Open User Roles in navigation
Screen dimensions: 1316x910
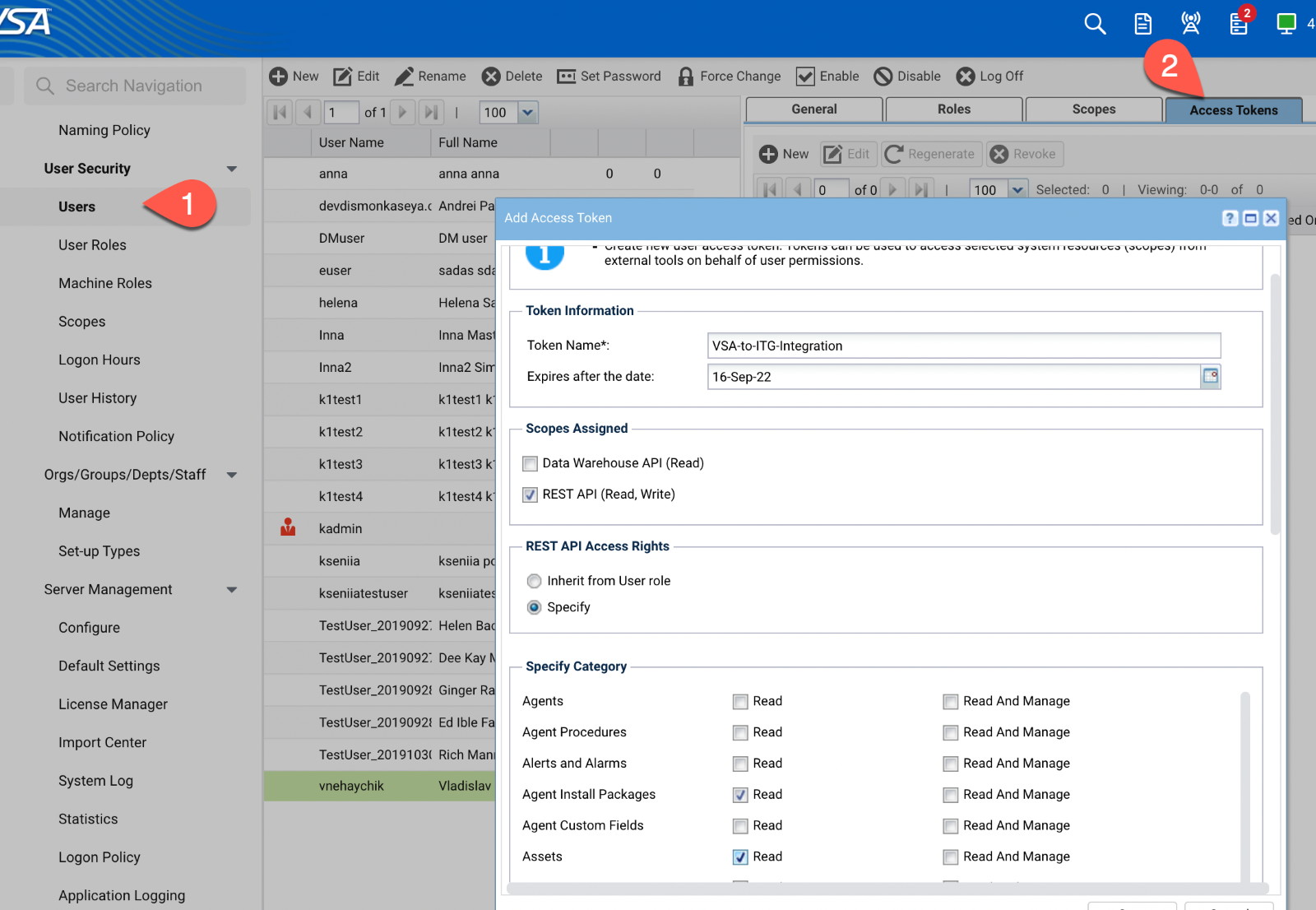[x=92, y=245]
